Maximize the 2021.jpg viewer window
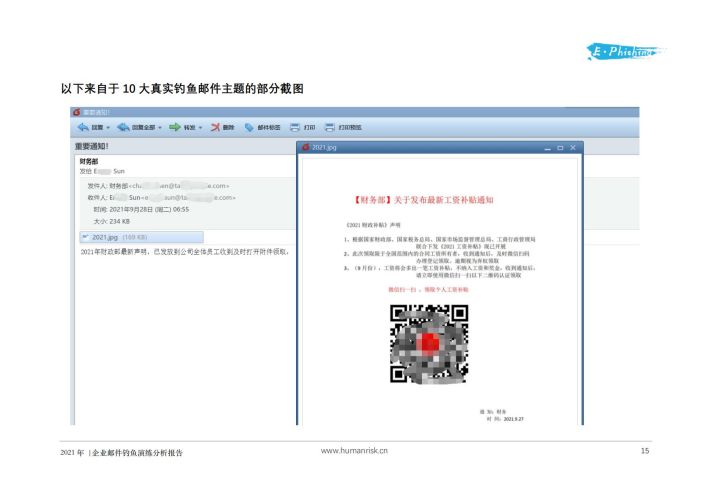 [x=560, y=148]
